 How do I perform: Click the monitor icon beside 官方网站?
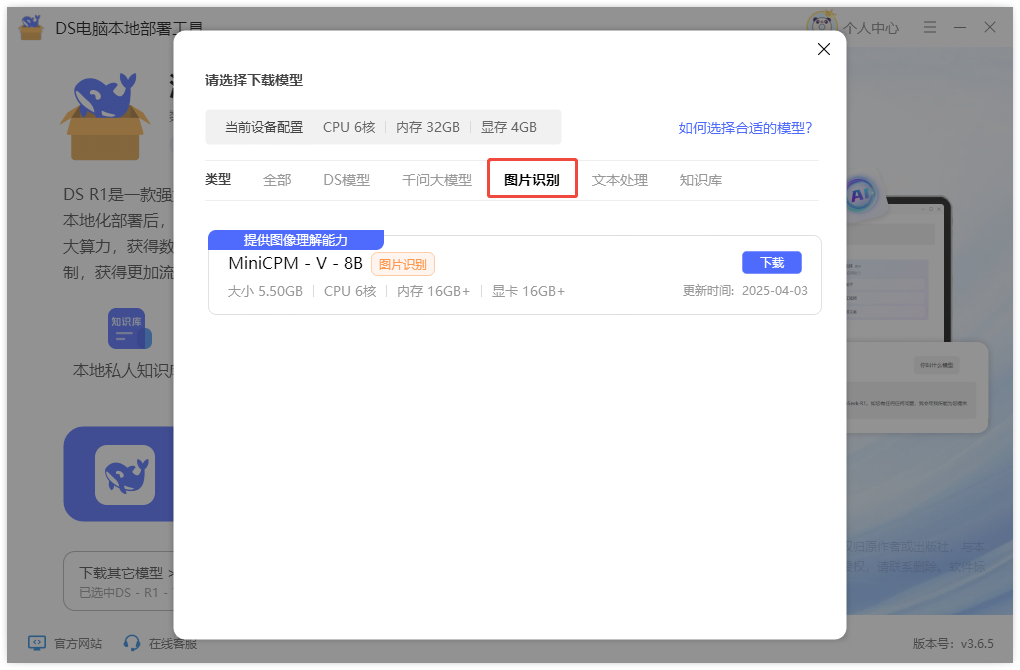pyautogui.click(x=36, y=643)
